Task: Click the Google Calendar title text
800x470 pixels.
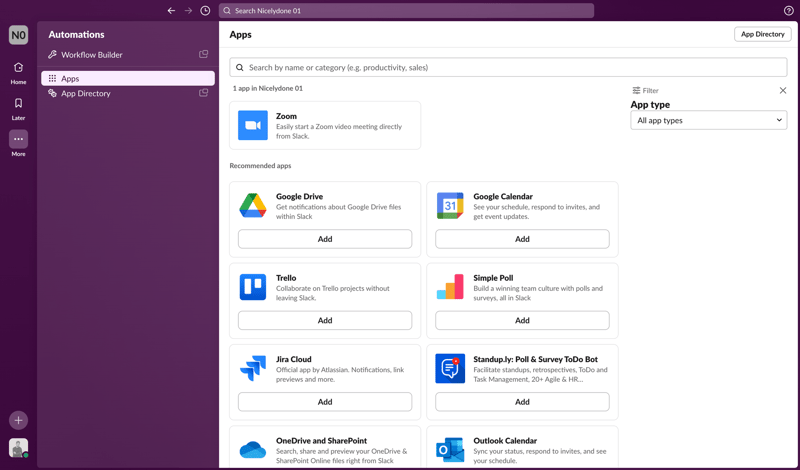Action: pyautogui.click(x=503, y=196)
